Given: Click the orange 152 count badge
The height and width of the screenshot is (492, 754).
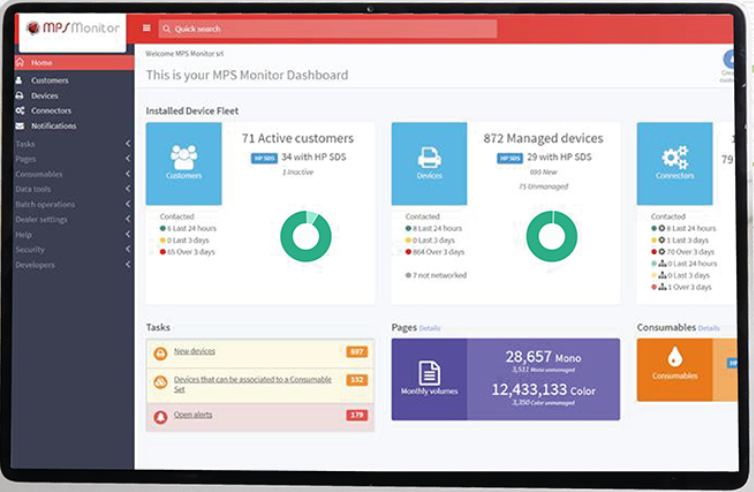Looking at the screenshot, I should point(357,380).
